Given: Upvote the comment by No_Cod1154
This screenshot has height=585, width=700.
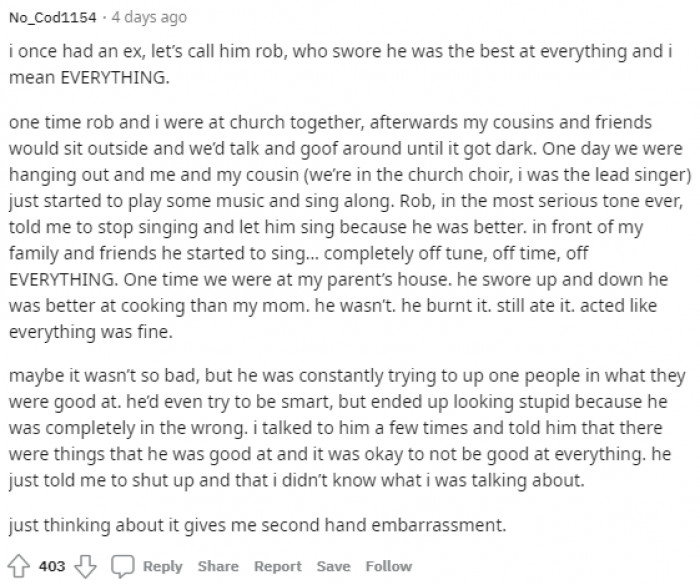Looking at the screenshot, I should tap(19, 566).
